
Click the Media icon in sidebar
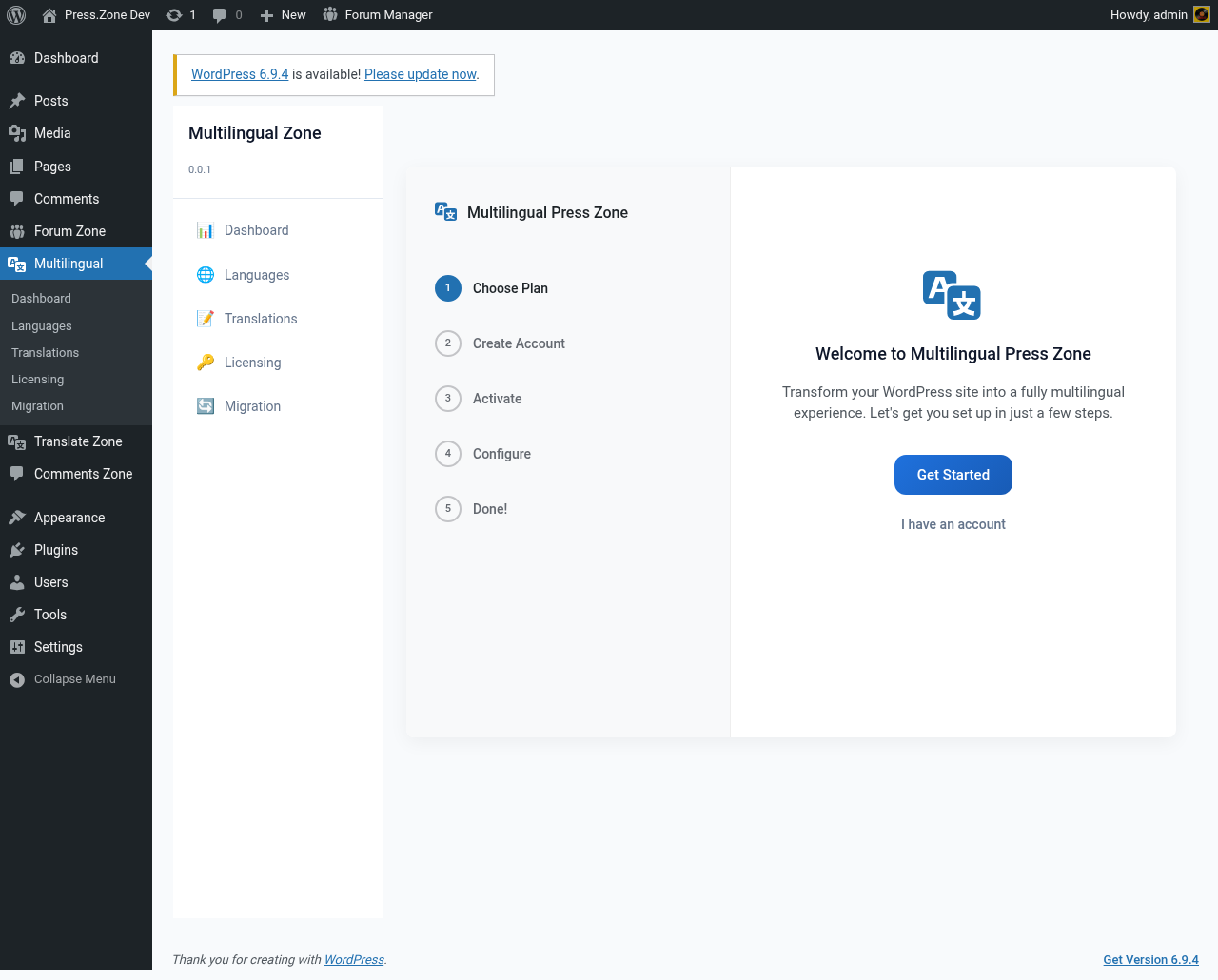(17, 133)
